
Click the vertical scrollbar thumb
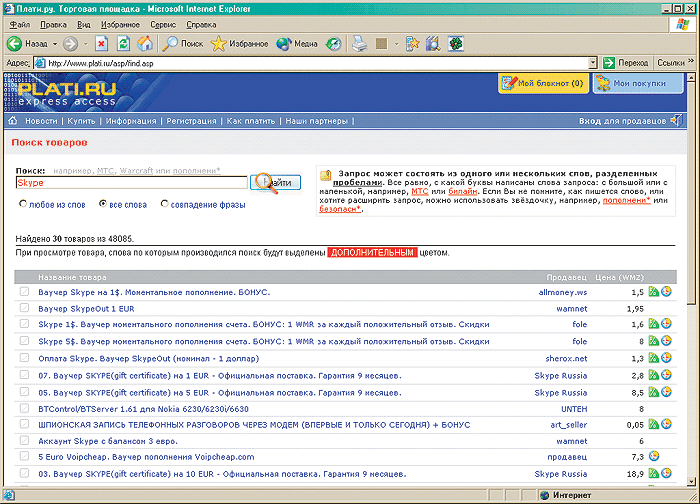click(x=692, y=193)
